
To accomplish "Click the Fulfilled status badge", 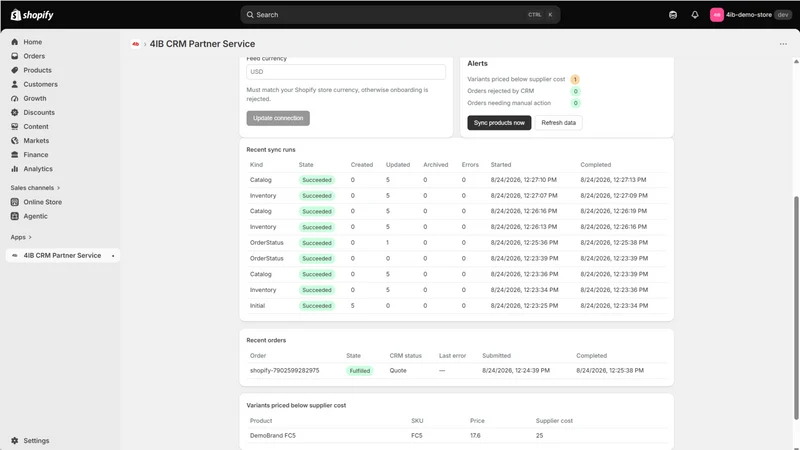I will [x=360, y=371].
